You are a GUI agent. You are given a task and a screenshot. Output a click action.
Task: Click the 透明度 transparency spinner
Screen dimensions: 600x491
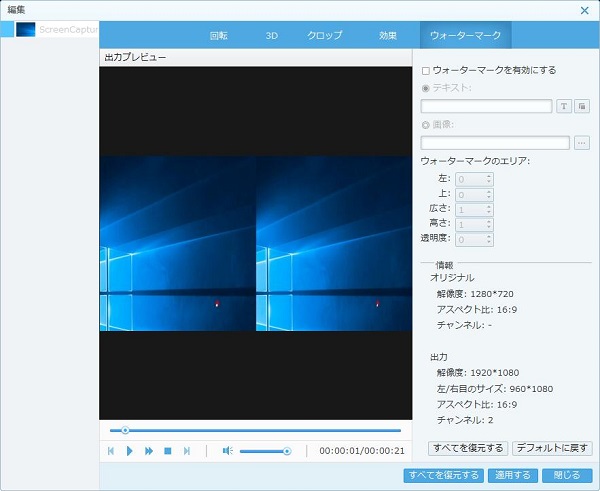pos(474,240)
